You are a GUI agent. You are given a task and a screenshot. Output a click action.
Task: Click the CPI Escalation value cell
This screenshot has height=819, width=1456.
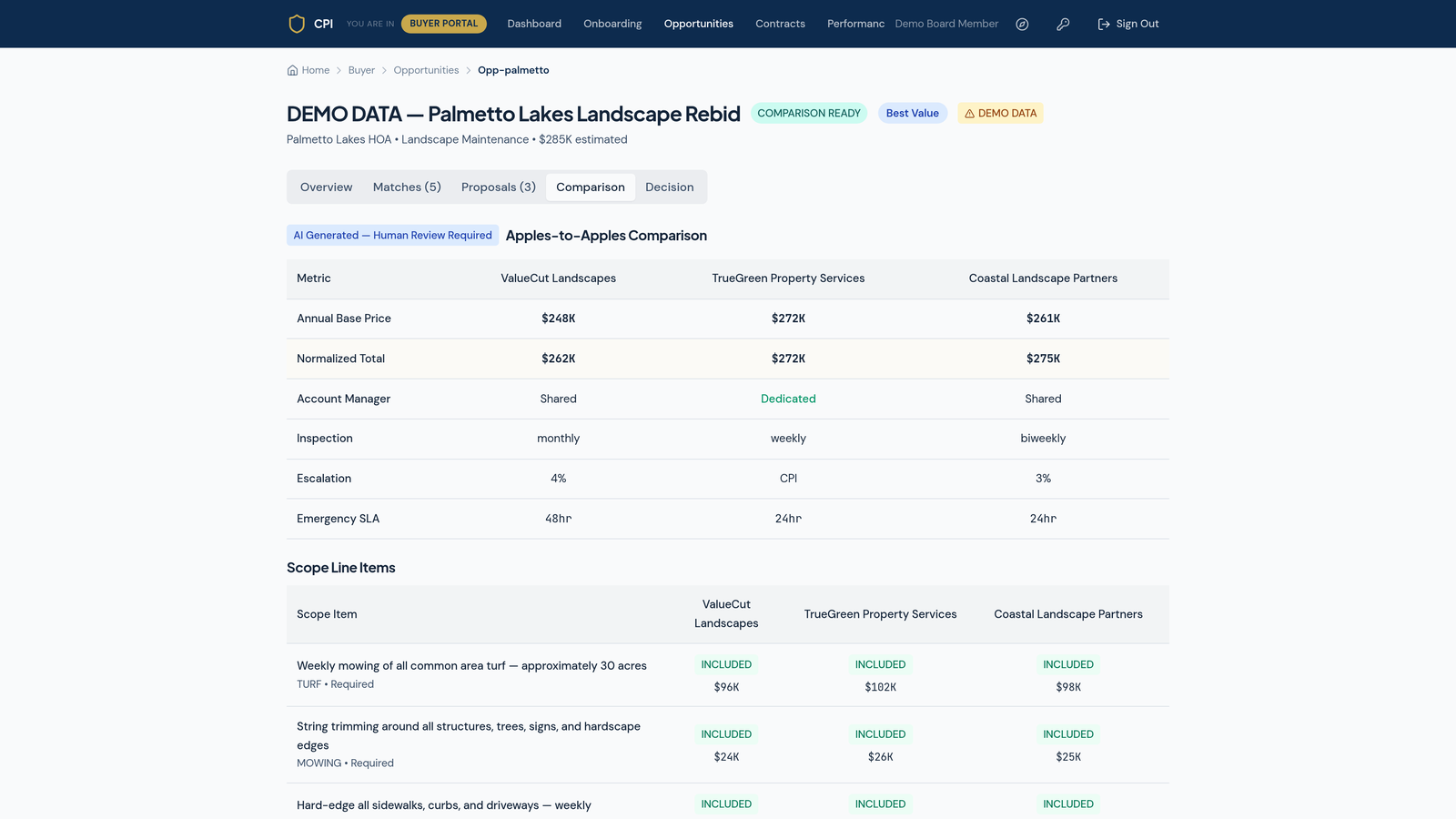pyautogui.click(x=788, y=479)
